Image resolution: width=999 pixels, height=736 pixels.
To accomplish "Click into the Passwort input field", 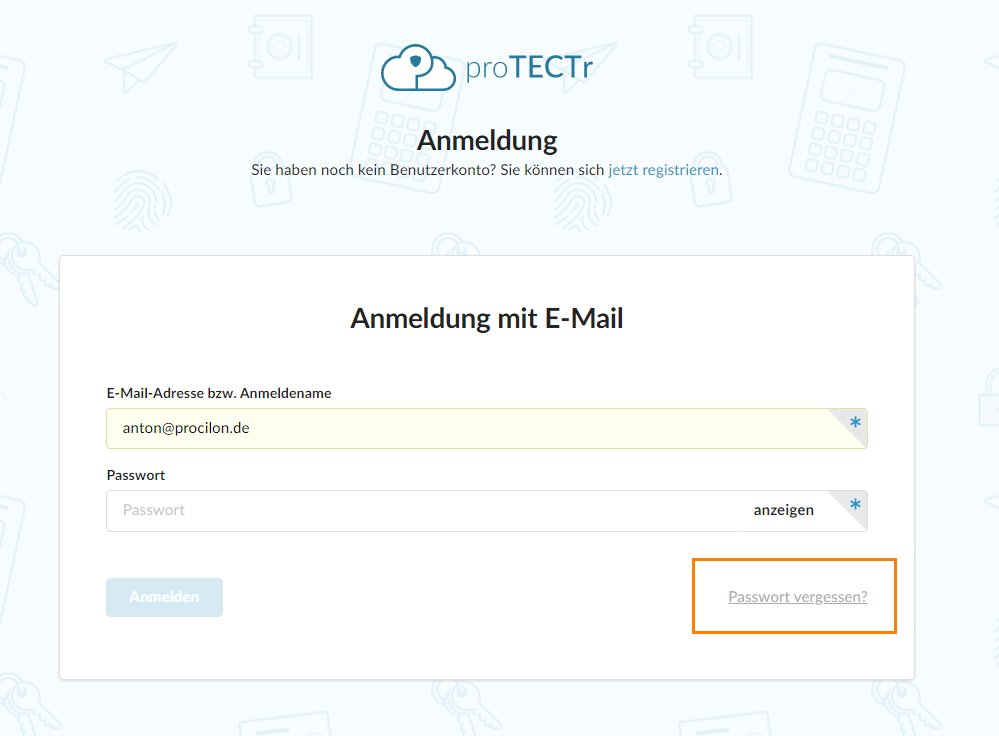I will (x=420, y=510).
